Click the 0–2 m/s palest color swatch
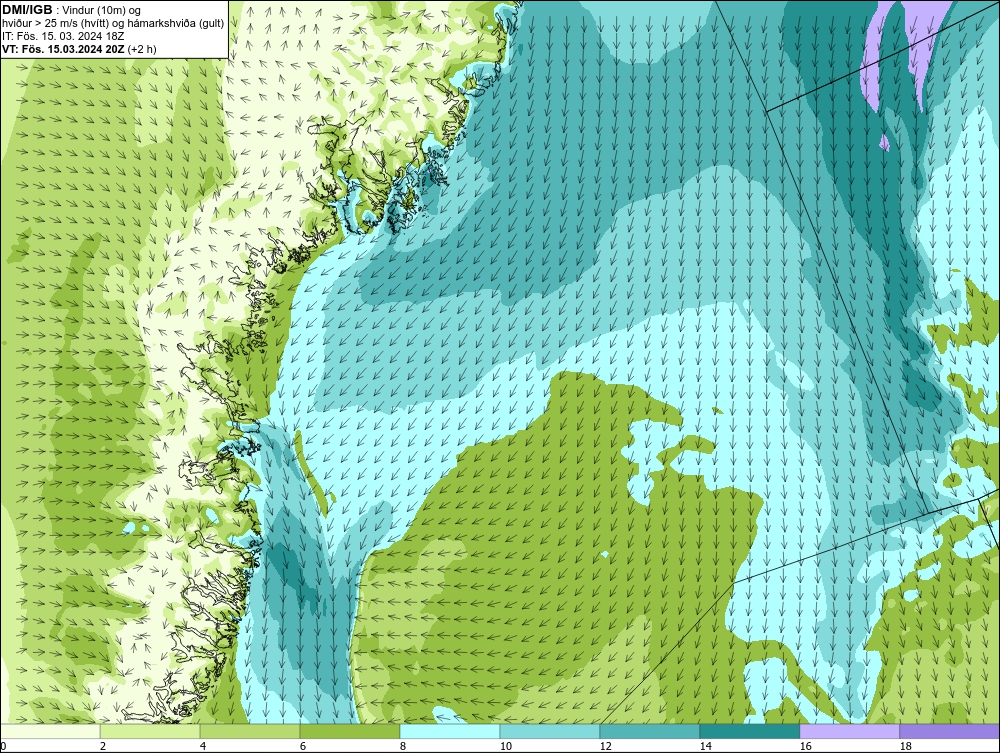 [50, 731]
